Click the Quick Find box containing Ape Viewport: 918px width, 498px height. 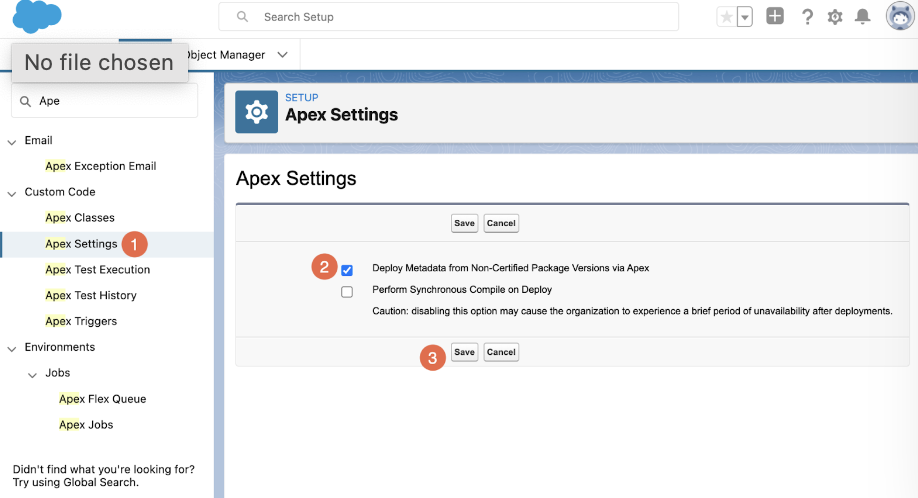(x=105, y=101)
